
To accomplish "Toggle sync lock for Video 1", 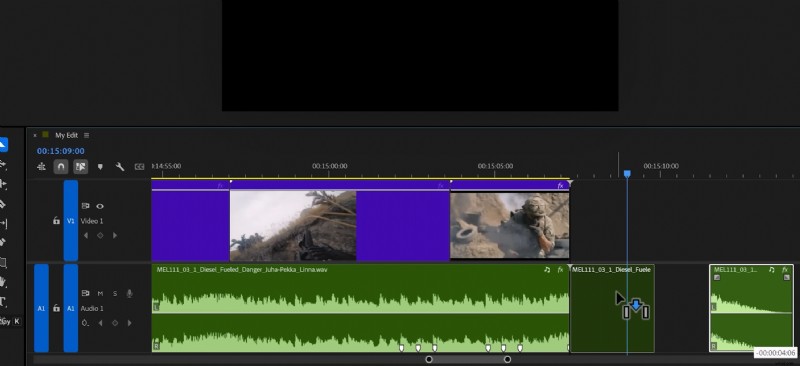I will [x=85, y=206].
